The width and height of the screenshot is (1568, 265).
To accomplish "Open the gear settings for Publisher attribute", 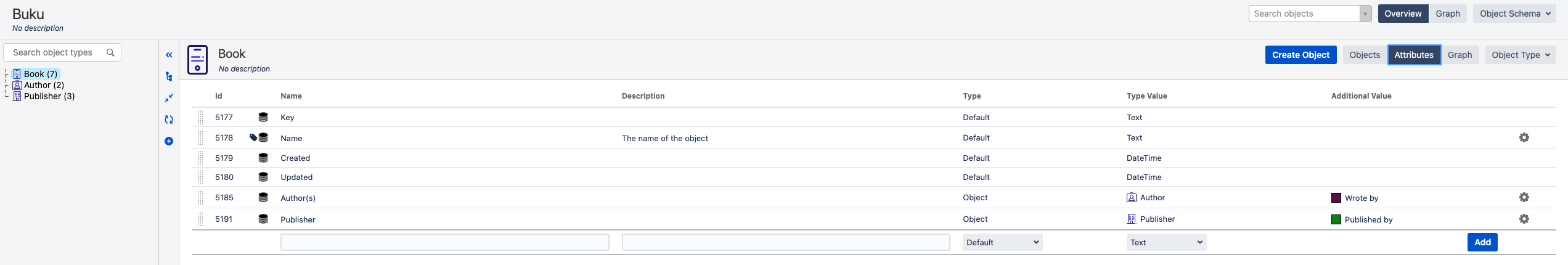I will [1524, 219].
